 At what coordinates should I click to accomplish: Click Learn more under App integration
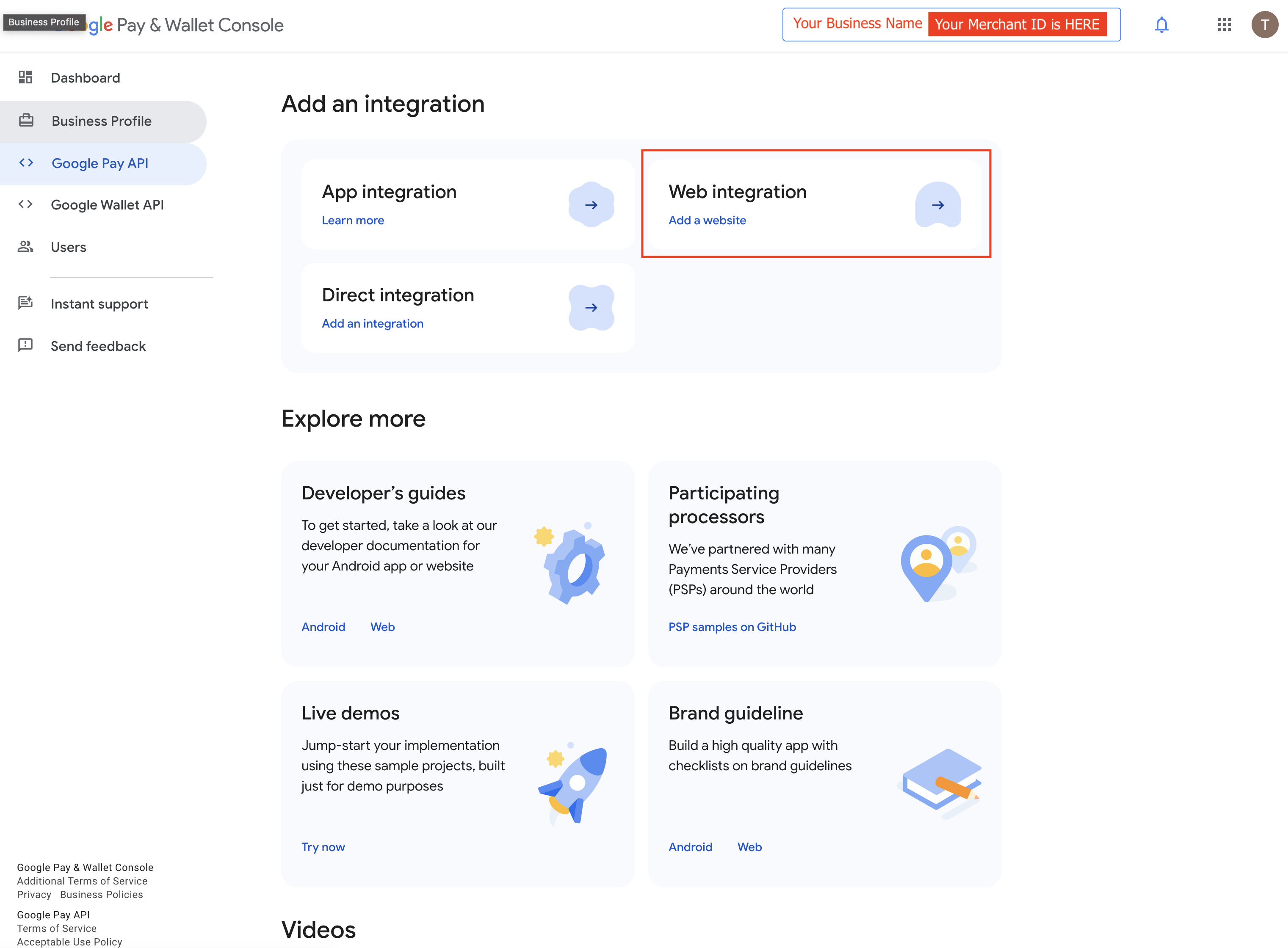click(x=352, y=220)
